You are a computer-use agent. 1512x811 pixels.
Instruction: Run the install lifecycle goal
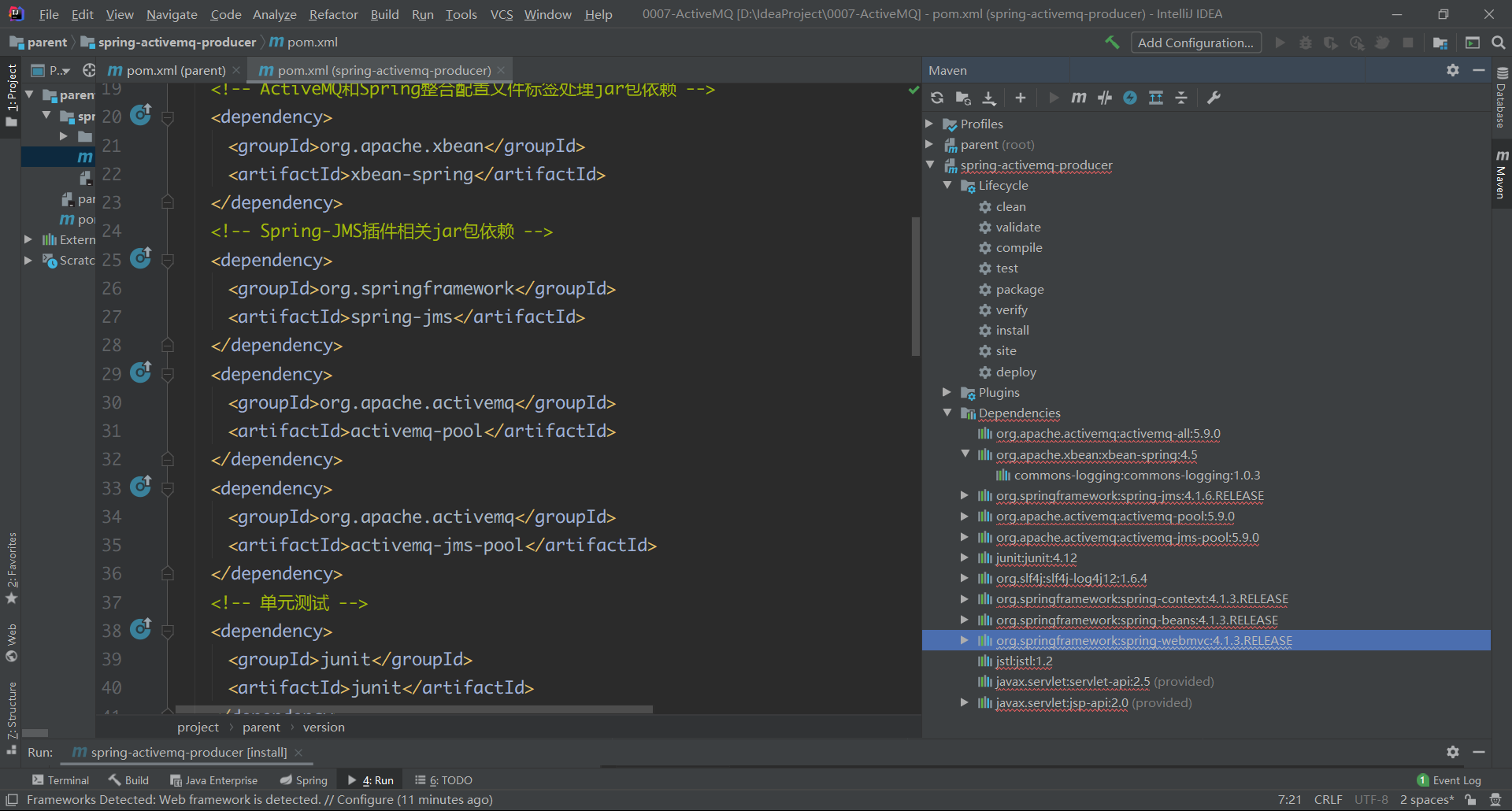tap(1012, 330)
